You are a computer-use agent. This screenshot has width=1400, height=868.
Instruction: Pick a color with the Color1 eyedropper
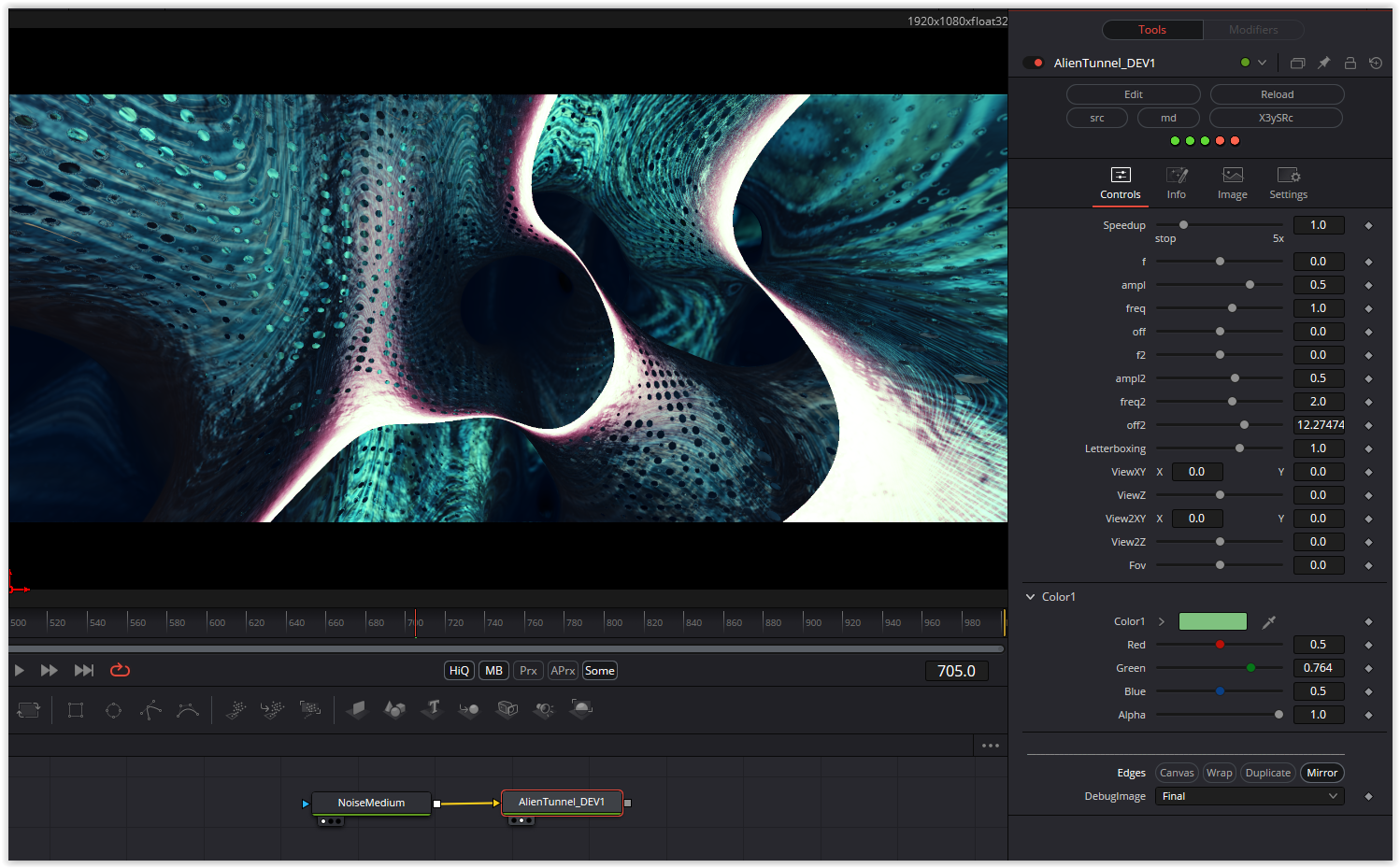[x=1268, y=621]
